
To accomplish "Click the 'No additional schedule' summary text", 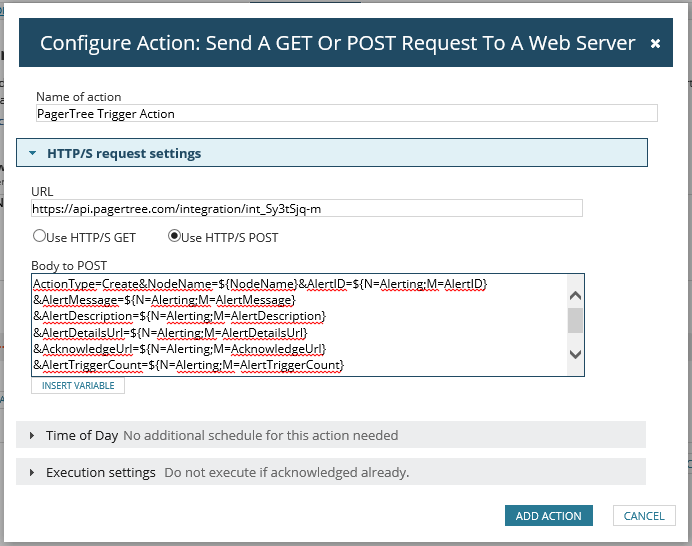I will [260, 436].
